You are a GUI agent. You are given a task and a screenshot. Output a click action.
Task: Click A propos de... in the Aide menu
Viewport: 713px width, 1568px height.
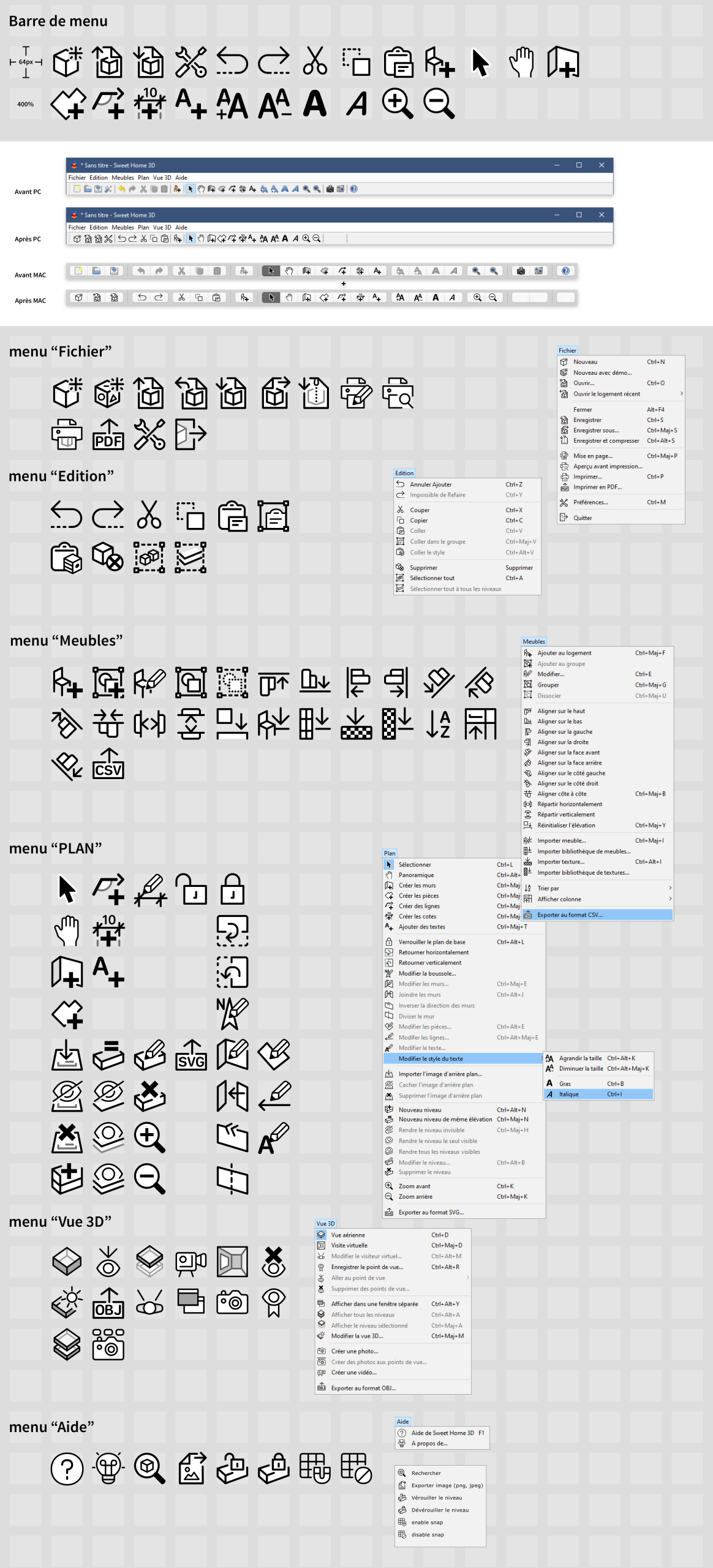(x=429, y=1444)
